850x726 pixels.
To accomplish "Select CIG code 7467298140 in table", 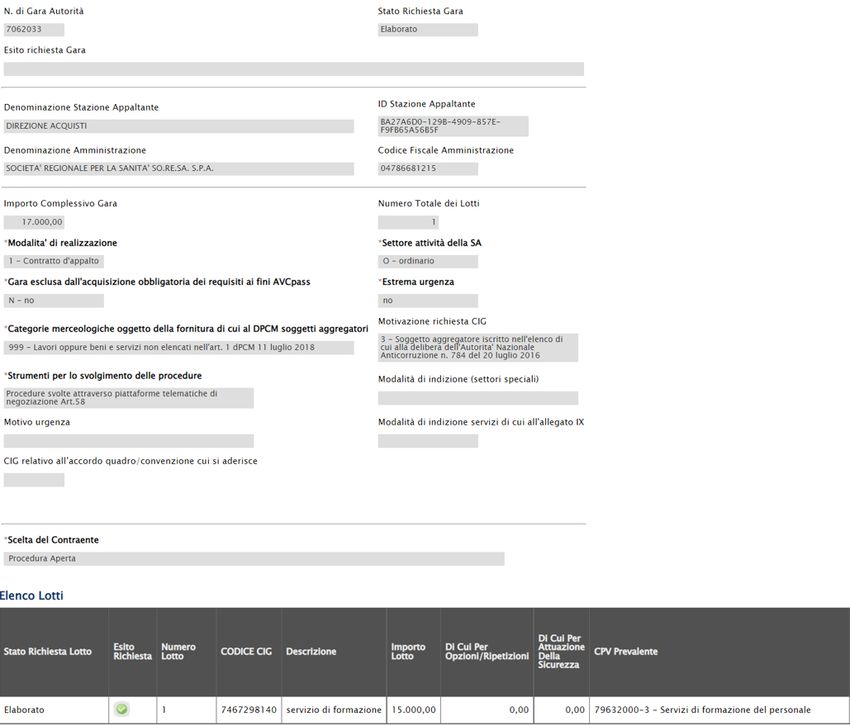I will (246, 709).
